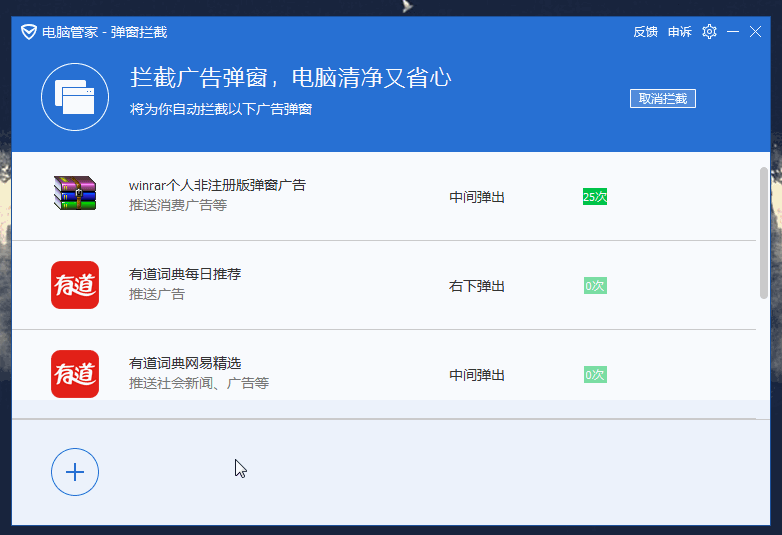Click headline 拦截广告弹窗，电脑清净又省心

pos(291,78)
